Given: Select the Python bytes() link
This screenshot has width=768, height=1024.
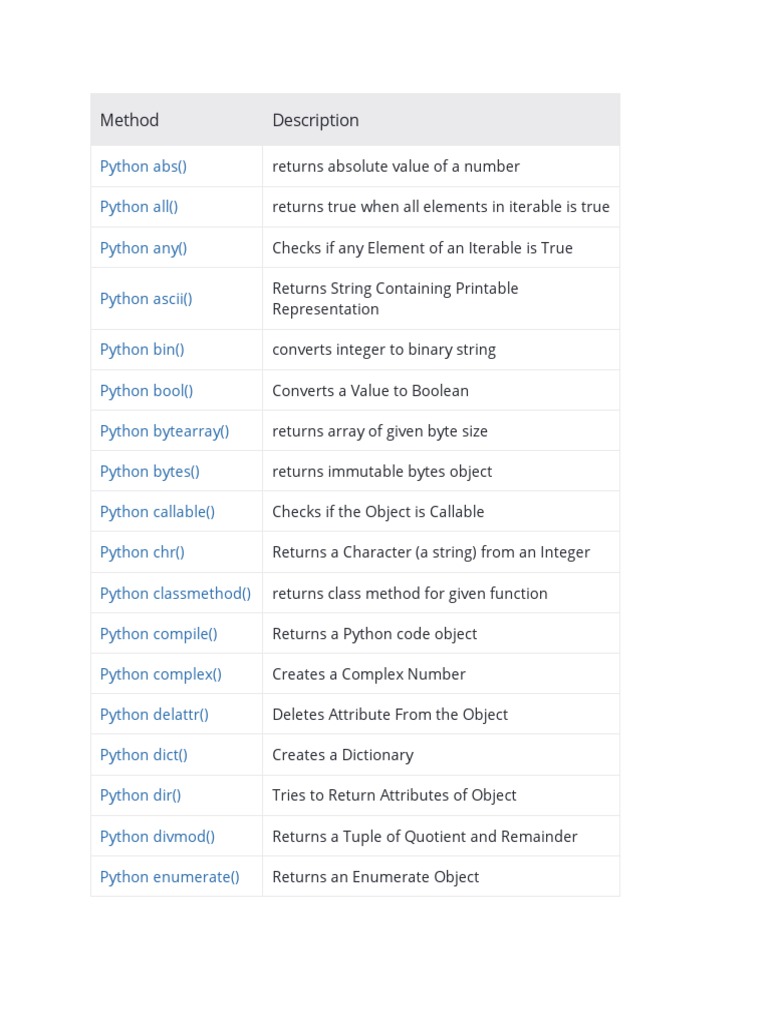Looking at the screenshot, I should [150, 472].
